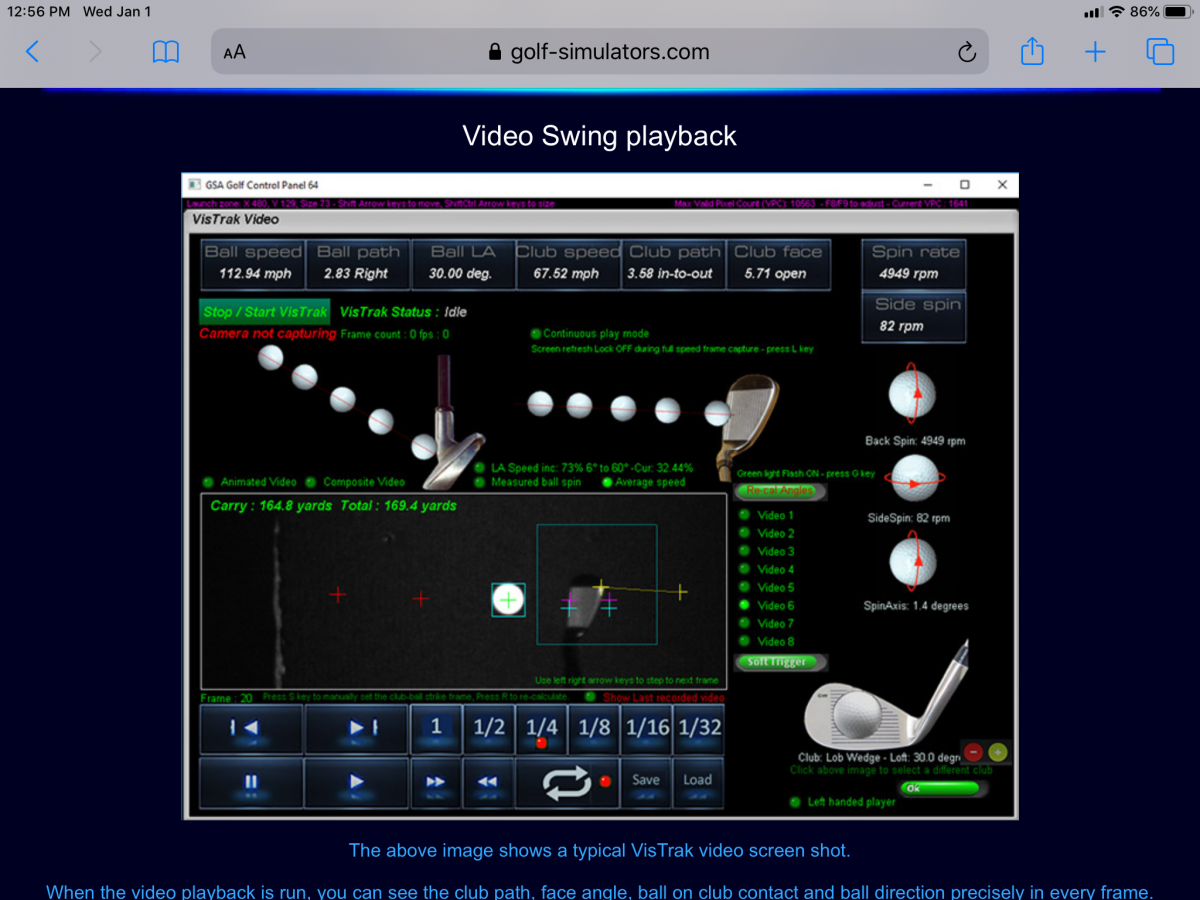The image size is (1200, 900).
Task: Reload the page with refresh icon
Action: (x=966, y=53)
